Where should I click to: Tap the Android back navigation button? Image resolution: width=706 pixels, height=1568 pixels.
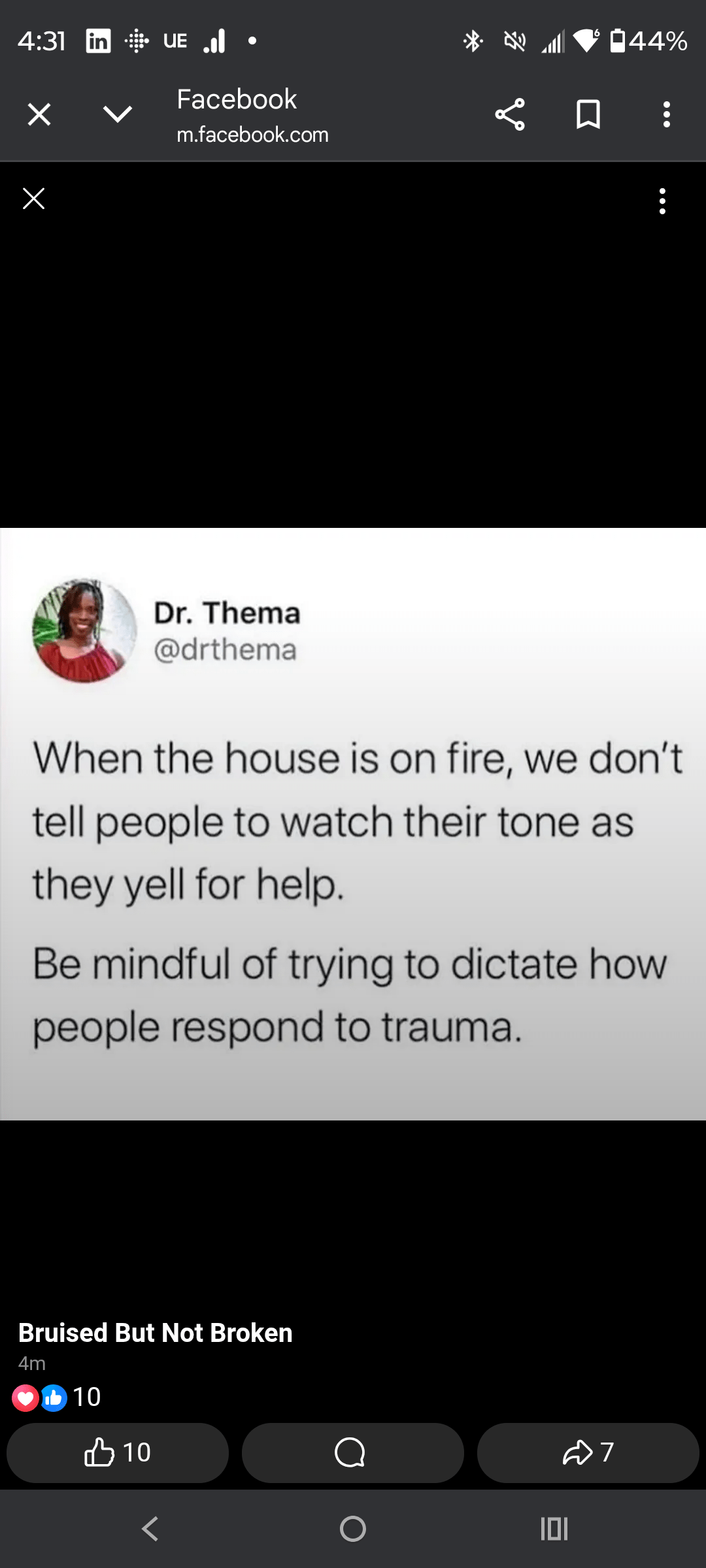click(150, 1529)
